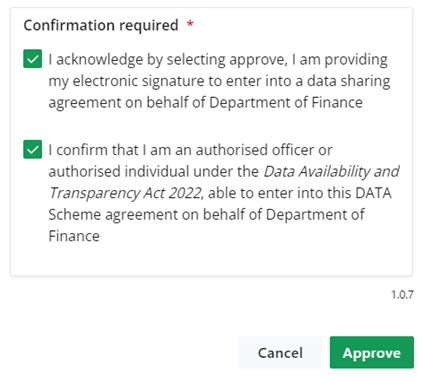Click the green Approve button

[372, 353]
